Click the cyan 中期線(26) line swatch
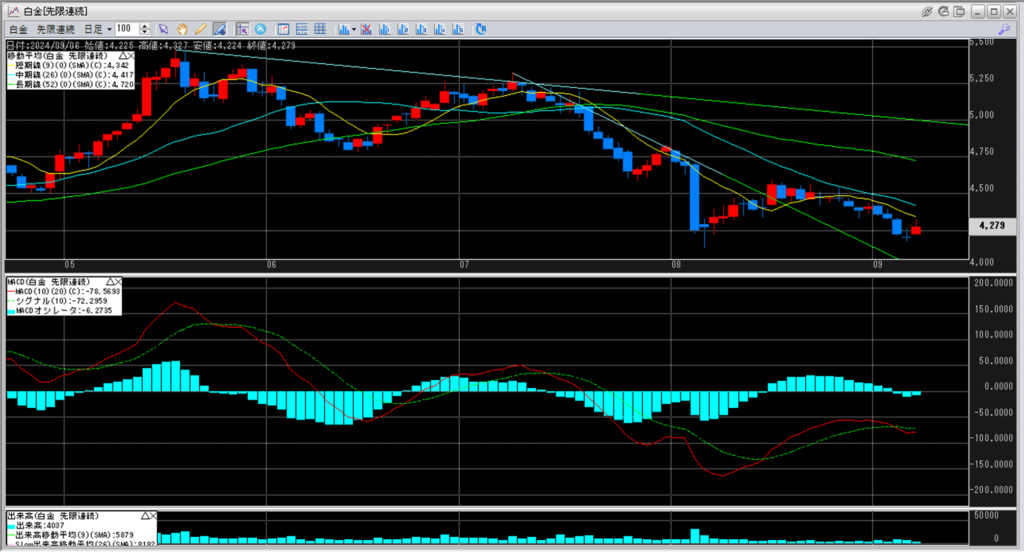This screenshot has width=1024, height=552. [11, 75]
